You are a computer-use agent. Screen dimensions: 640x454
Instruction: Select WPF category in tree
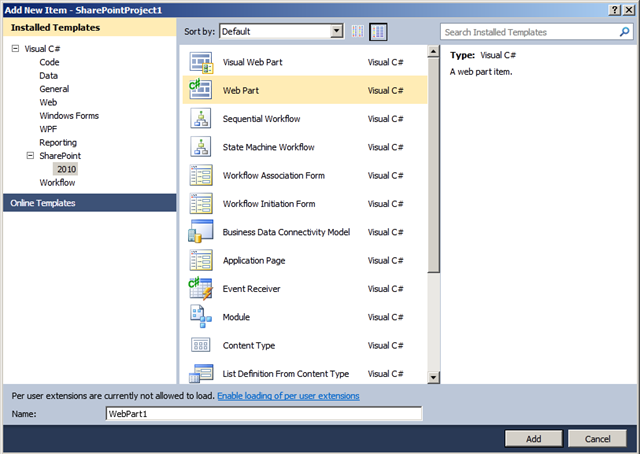point(48,129)
